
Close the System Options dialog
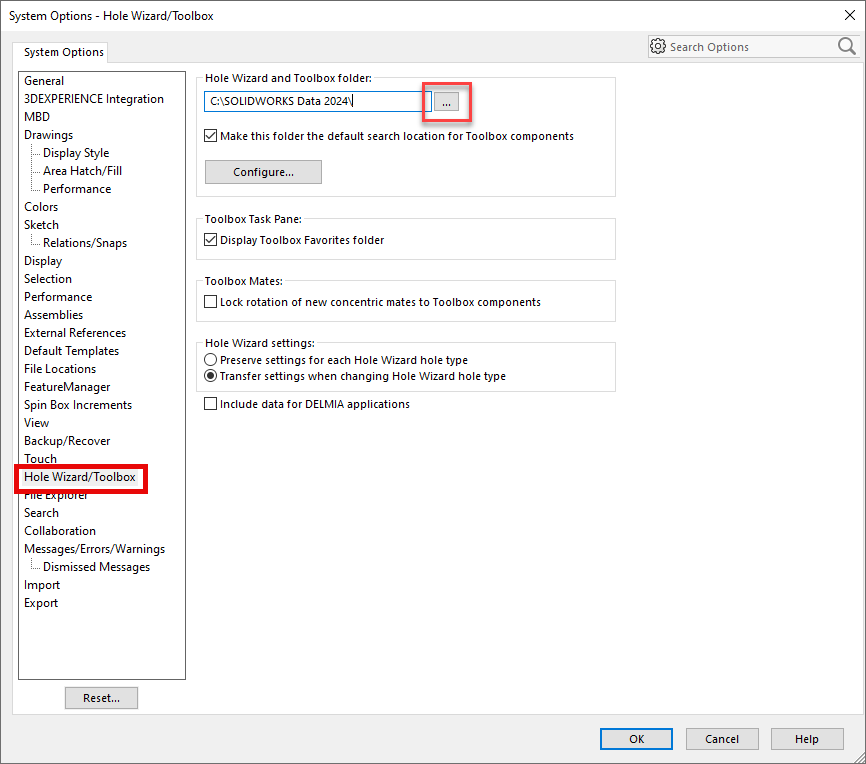pos(849,15)
